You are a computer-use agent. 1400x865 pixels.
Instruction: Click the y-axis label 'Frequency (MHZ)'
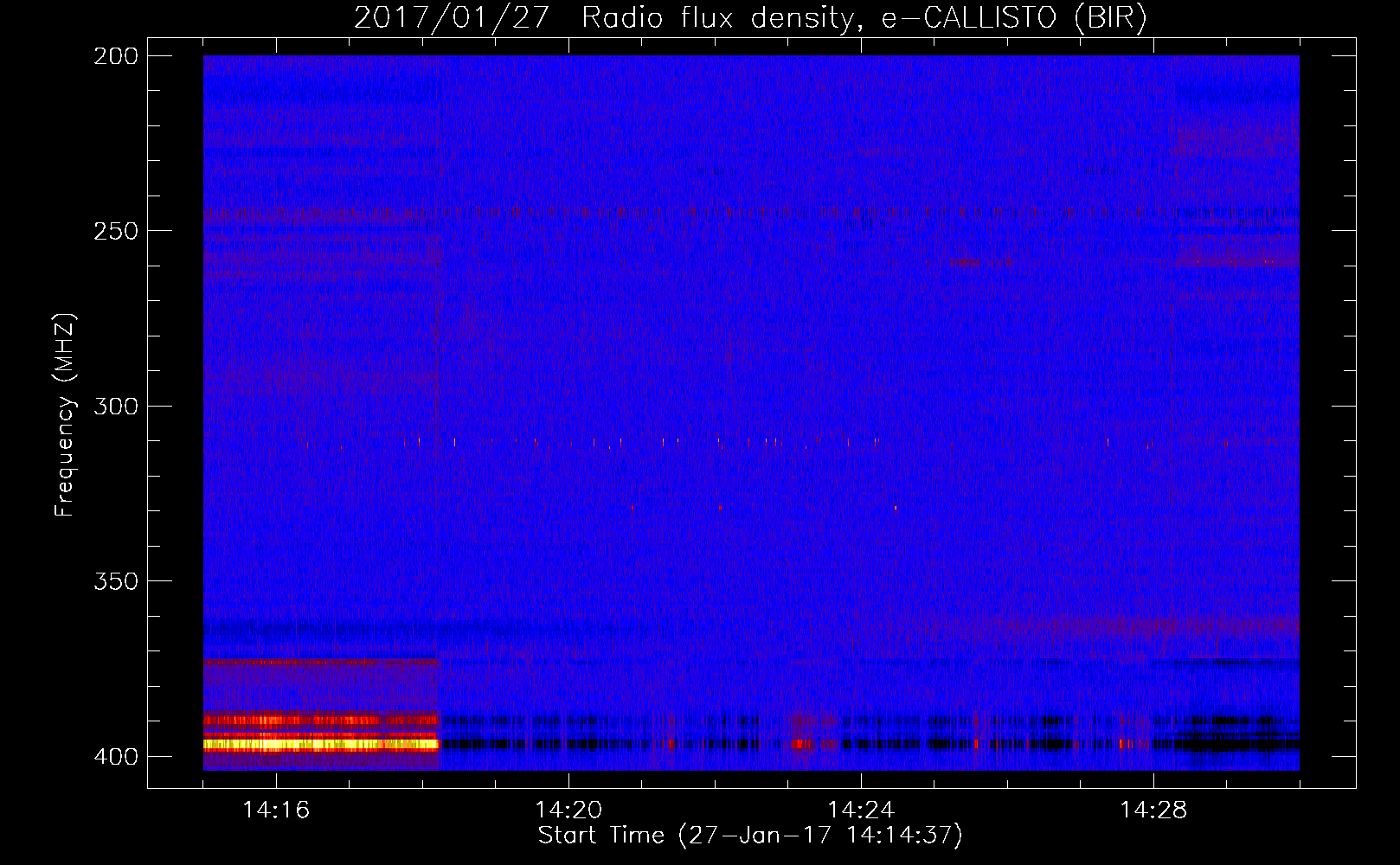[x=65, y=415]
